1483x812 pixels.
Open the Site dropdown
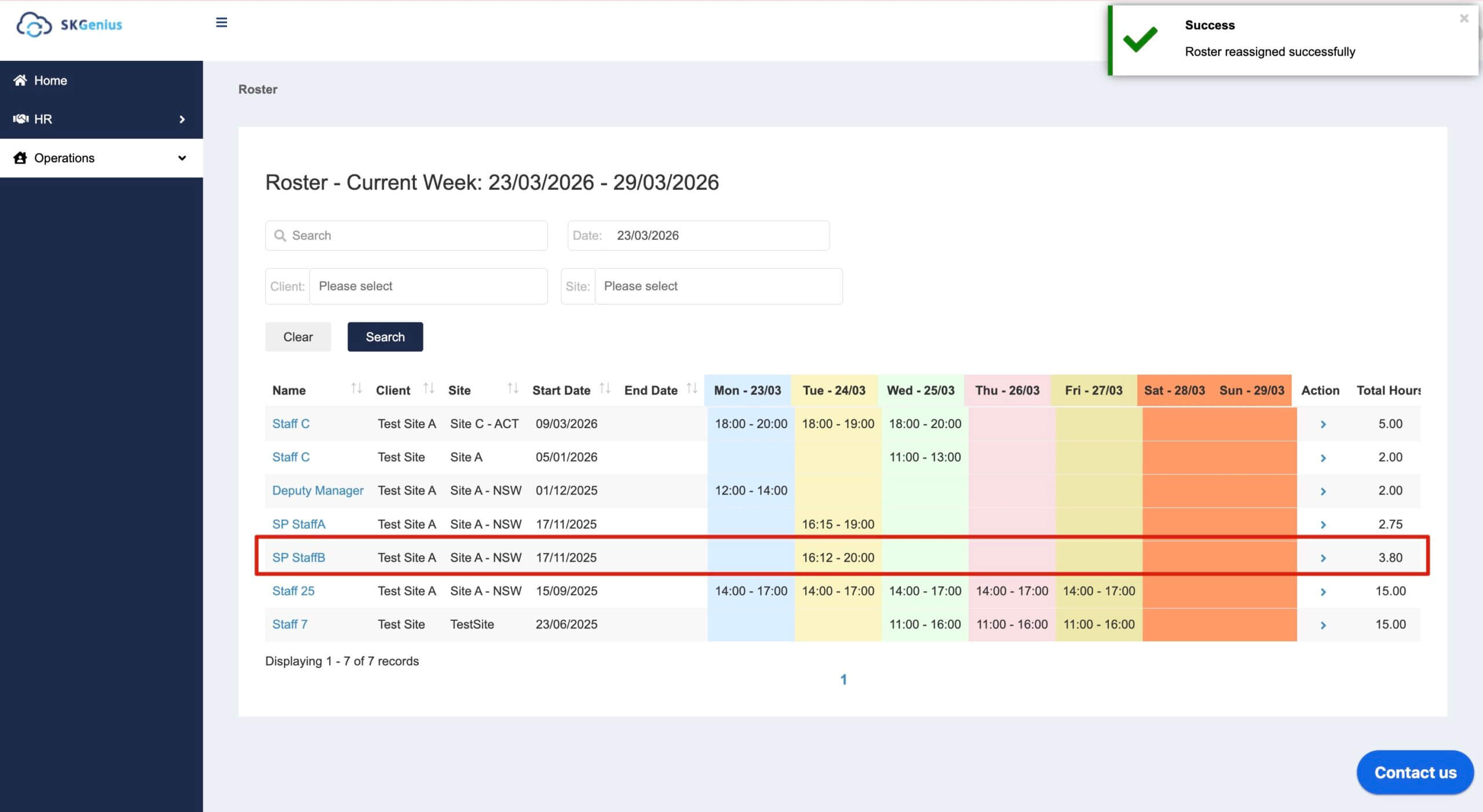click(x=718, y=286)
